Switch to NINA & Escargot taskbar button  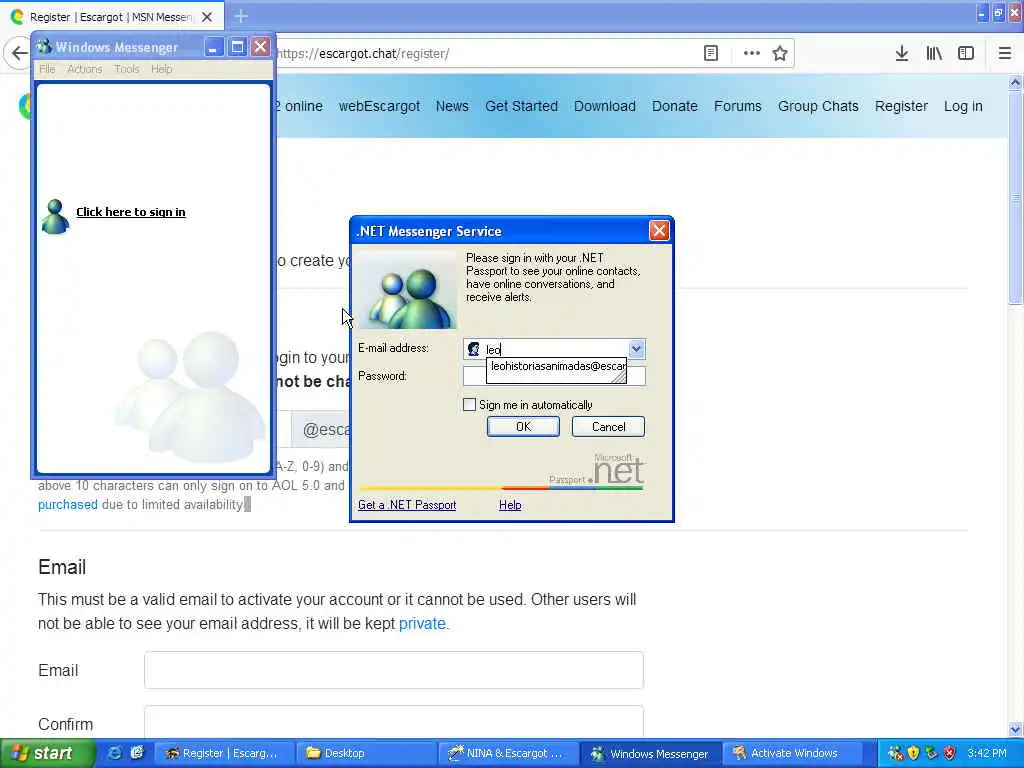[x=508, y=753]
